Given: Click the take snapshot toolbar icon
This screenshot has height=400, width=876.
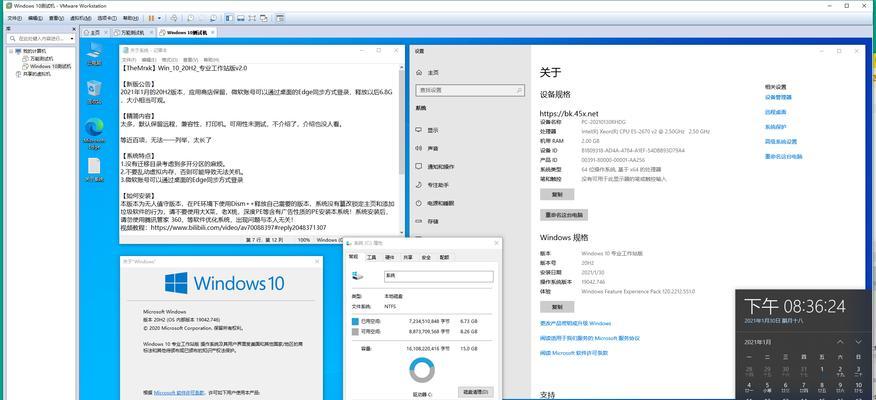Looking at the screenshot, I should point(192,18).
